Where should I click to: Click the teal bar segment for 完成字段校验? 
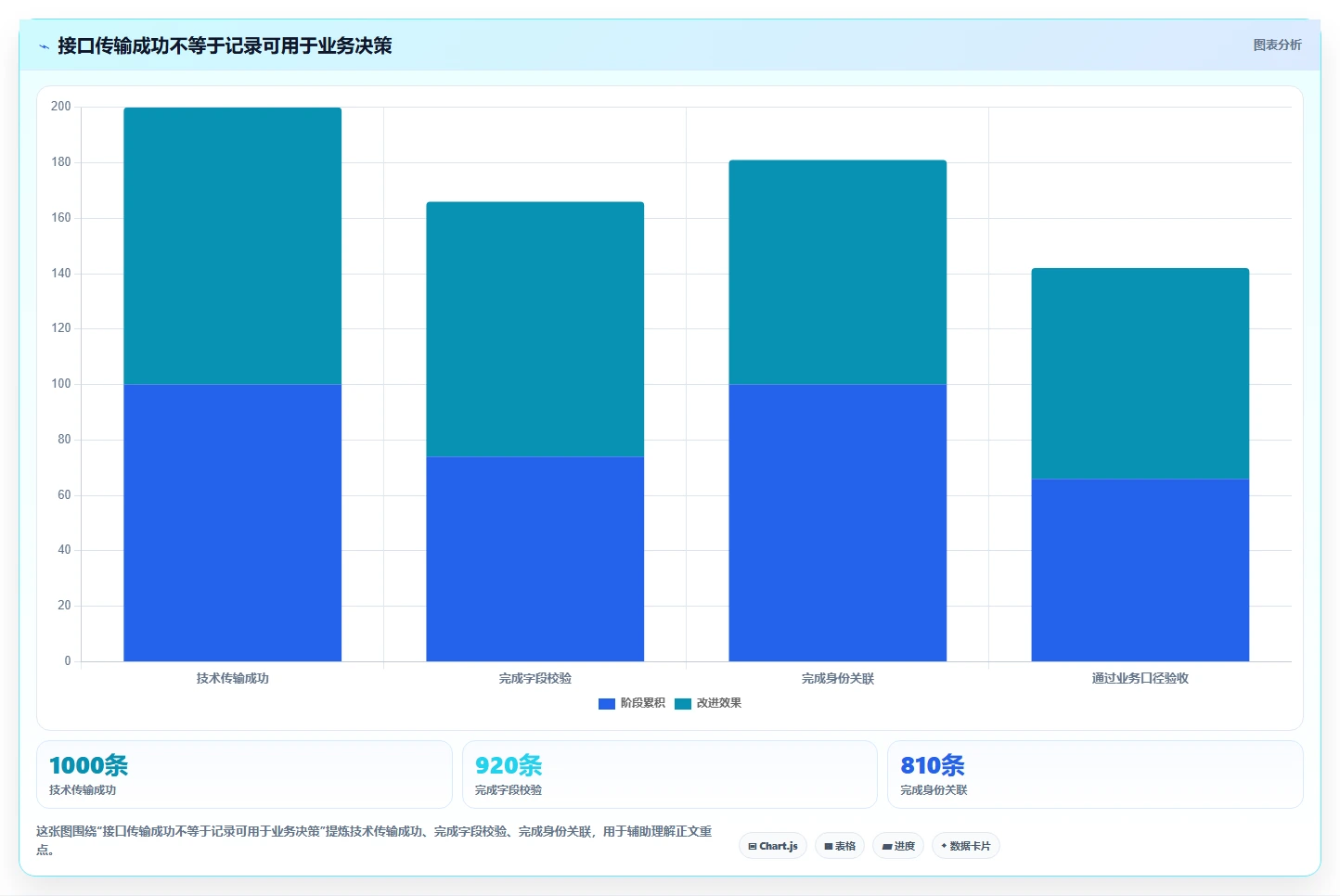coord(535,329)
